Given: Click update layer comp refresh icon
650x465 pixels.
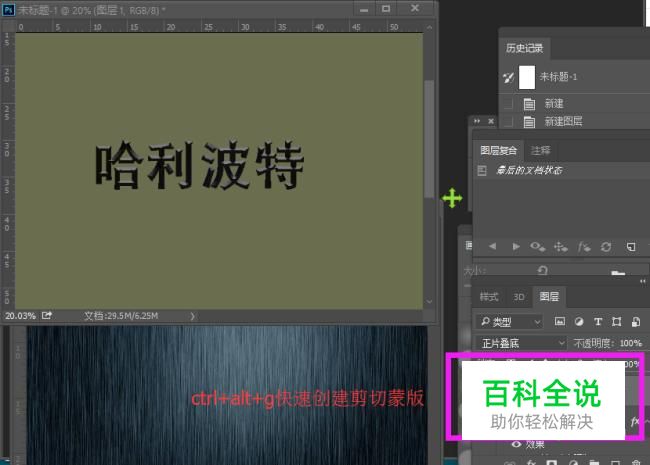Looking at the screenshot, I should 606,247.
